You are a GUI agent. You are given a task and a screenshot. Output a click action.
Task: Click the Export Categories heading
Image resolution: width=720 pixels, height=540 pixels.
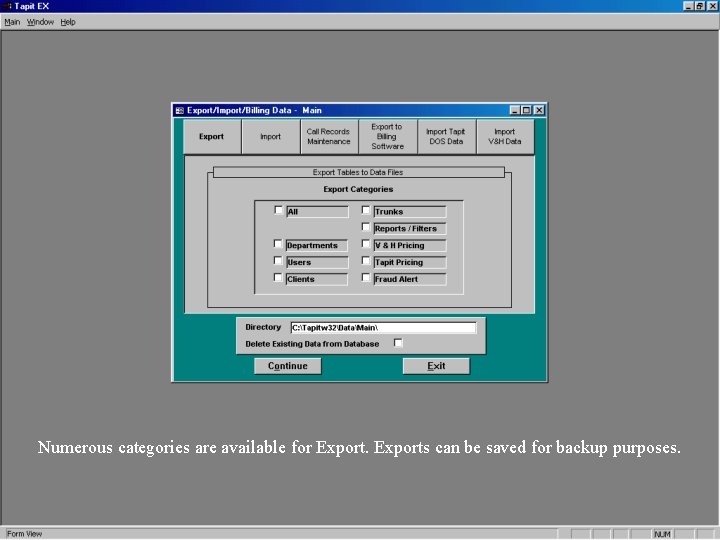(358, 189)
